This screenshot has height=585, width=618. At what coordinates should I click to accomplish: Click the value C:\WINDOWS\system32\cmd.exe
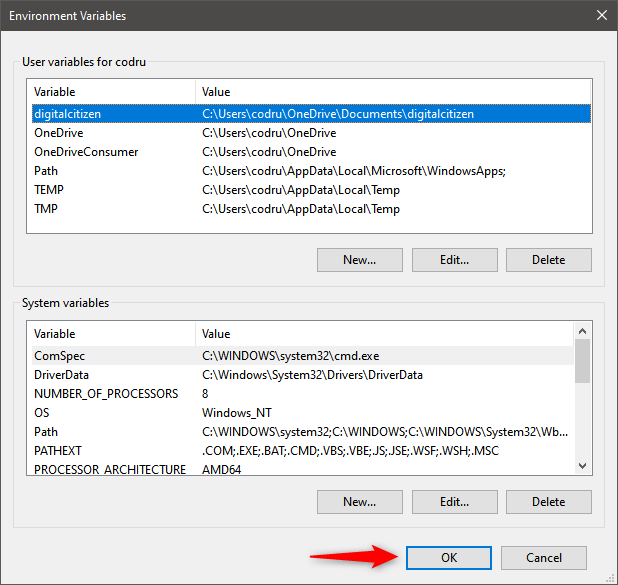pyautogui.click(x=290, y=356)
